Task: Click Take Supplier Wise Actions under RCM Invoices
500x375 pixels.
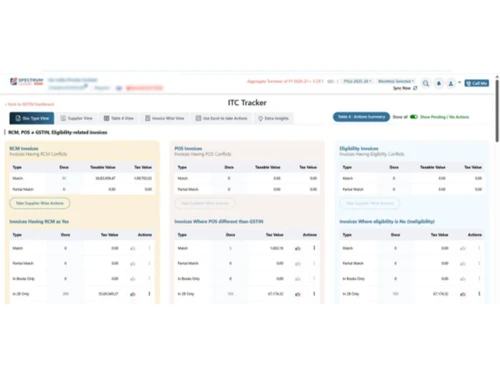Action: (40, 203)
